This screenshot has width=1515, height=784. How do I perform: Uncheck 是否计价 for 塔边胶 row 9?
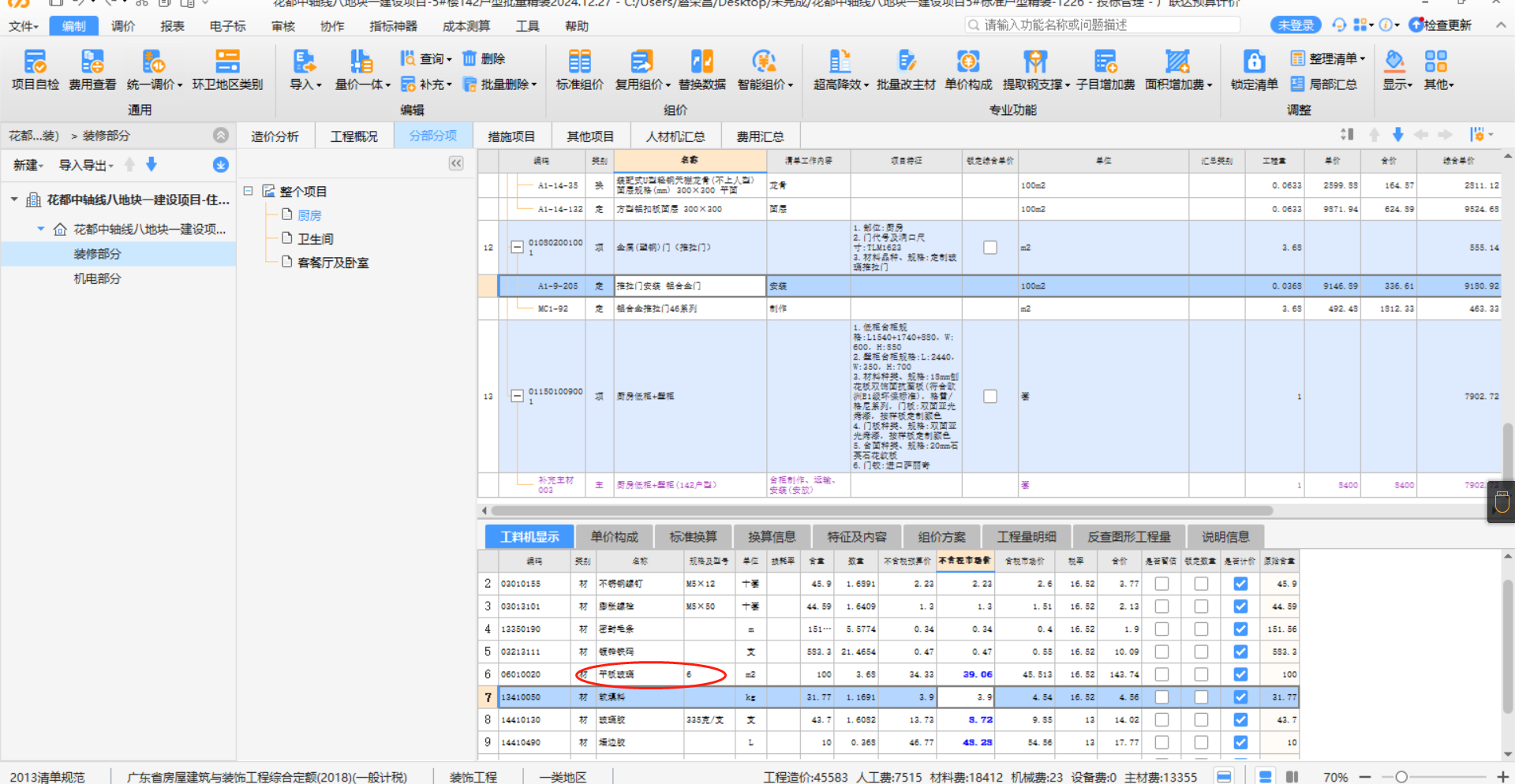1240,742
